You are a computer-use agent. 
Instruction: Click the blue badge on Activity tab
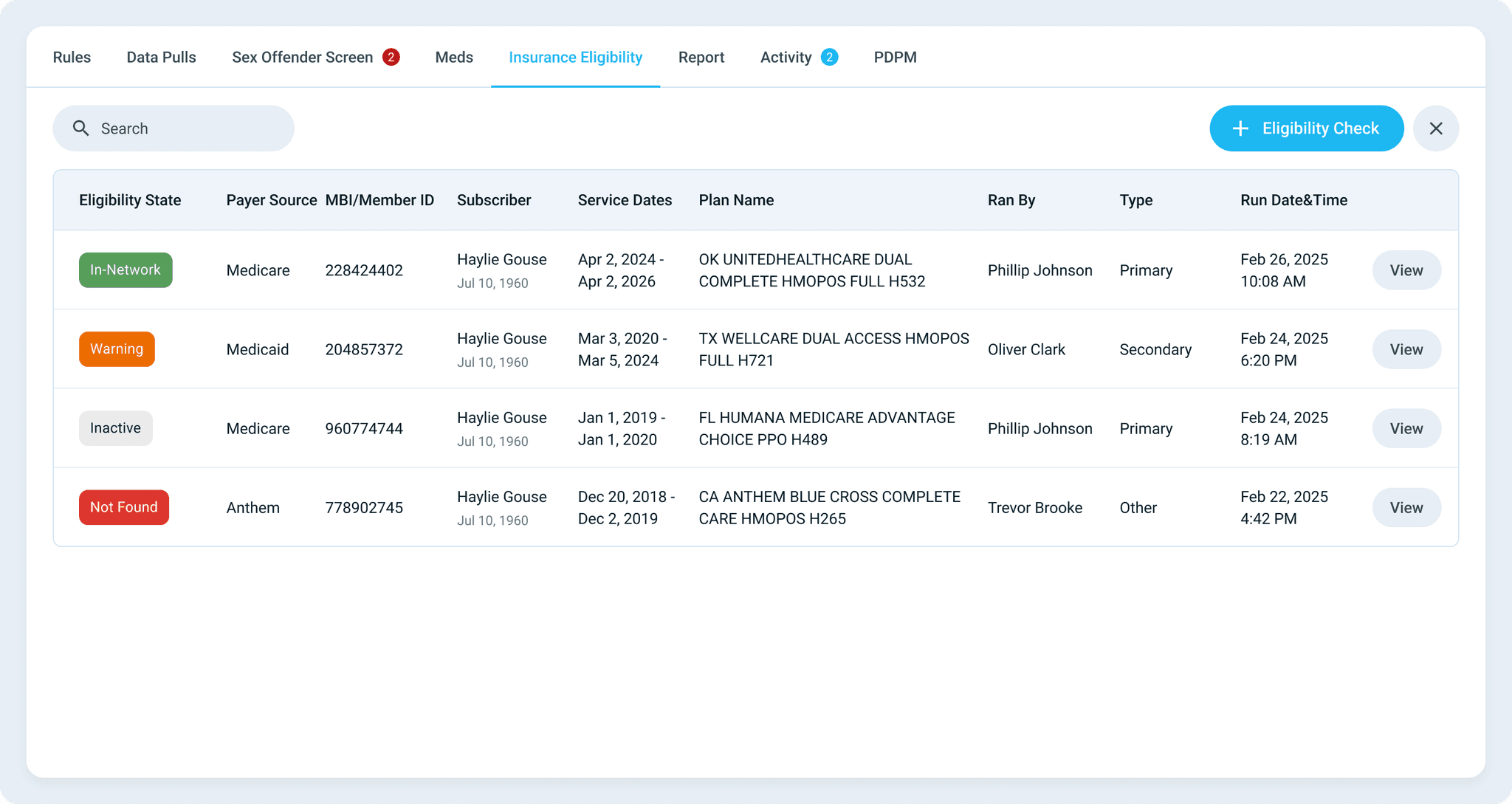tap(829, 57)
